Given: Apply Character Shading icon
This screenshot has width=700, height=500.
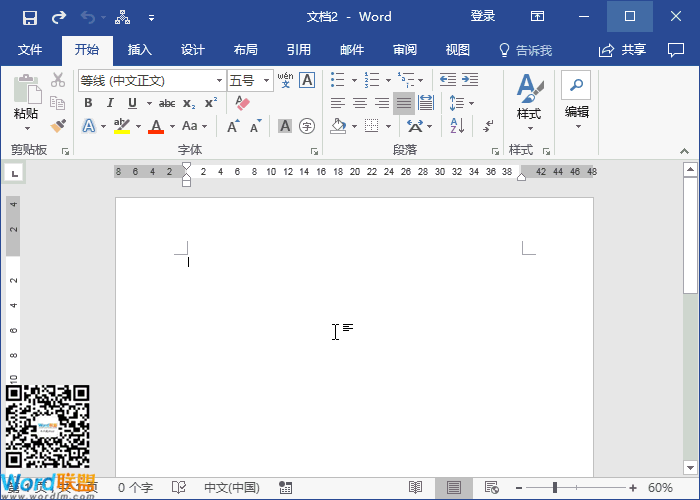Looking at the screenshot, I should (x=285, y=126).
